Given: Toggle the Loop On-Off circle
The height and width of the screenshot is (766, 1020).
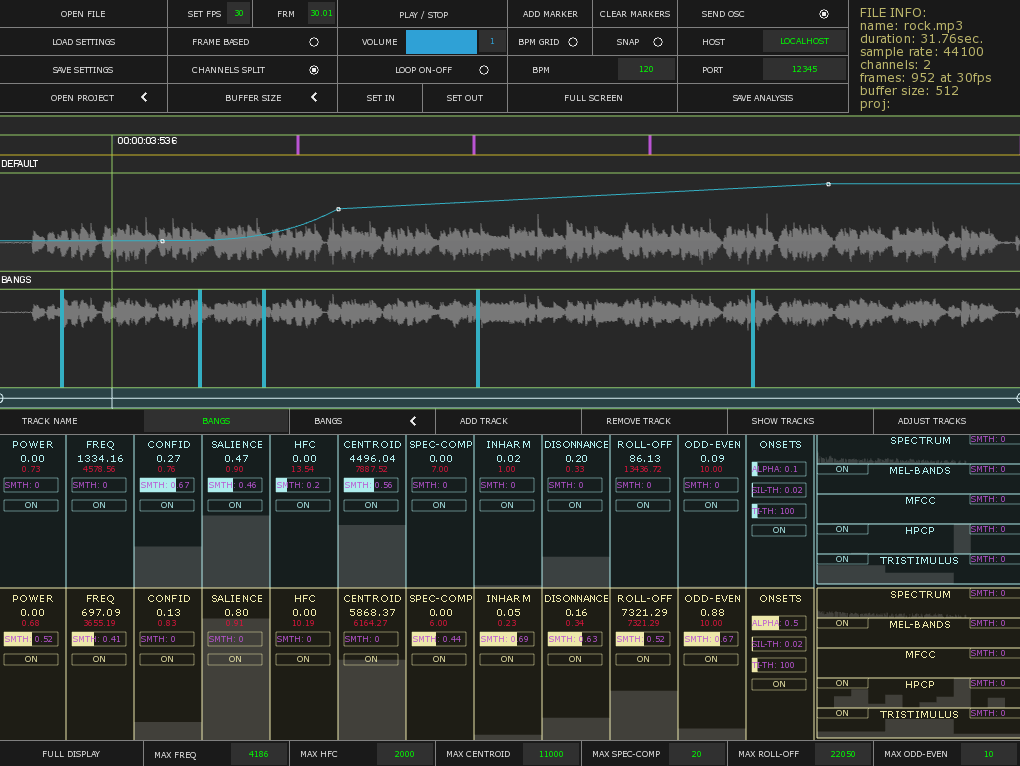Looking at the screenshot, I should (484, 70).
